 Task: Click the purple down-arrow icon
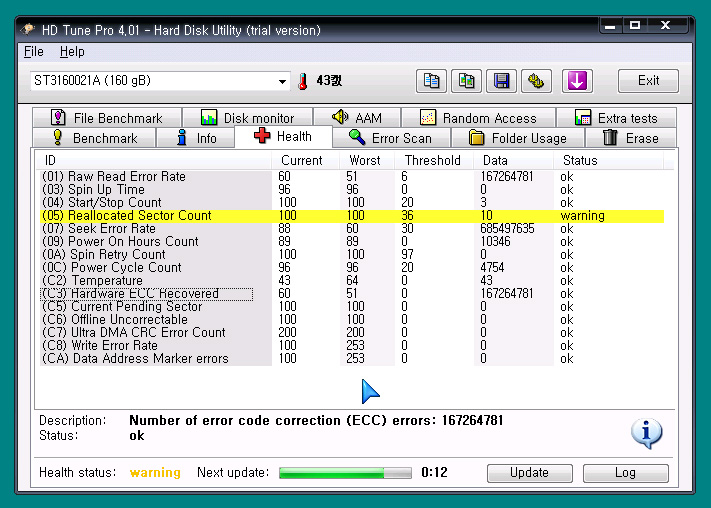(577, 81)
